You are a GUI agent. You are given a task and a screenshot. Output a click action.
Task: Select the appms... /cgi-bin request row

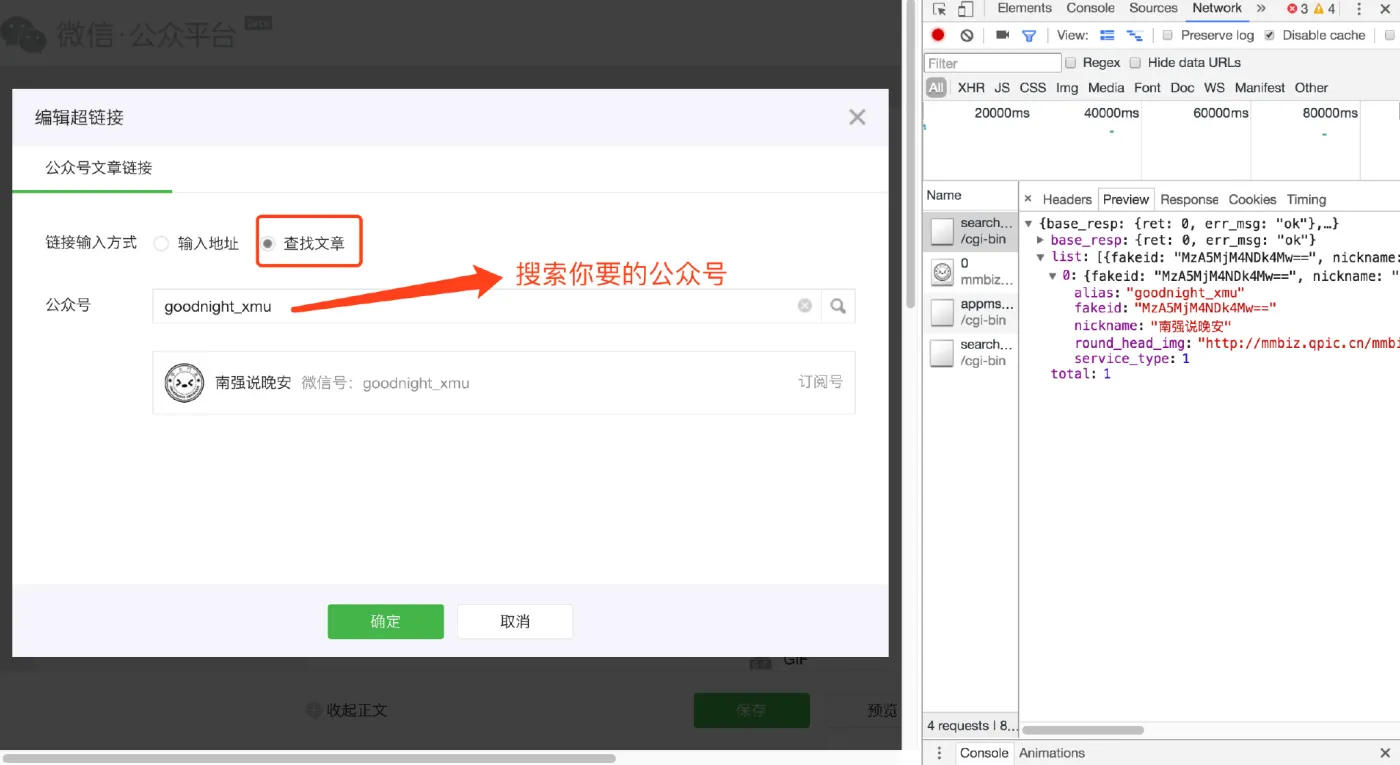pos(970,312)
